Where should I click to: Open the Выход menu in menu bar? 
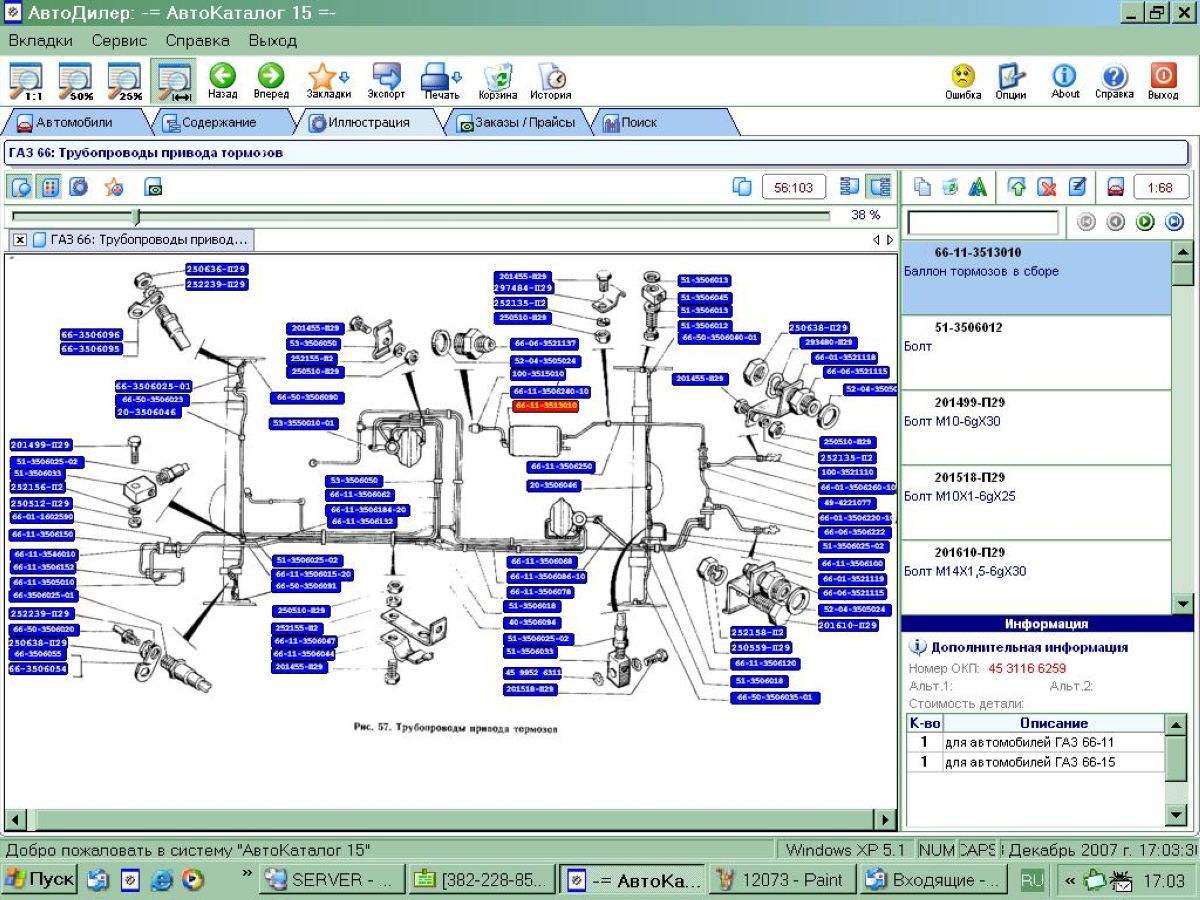point(273,41)
